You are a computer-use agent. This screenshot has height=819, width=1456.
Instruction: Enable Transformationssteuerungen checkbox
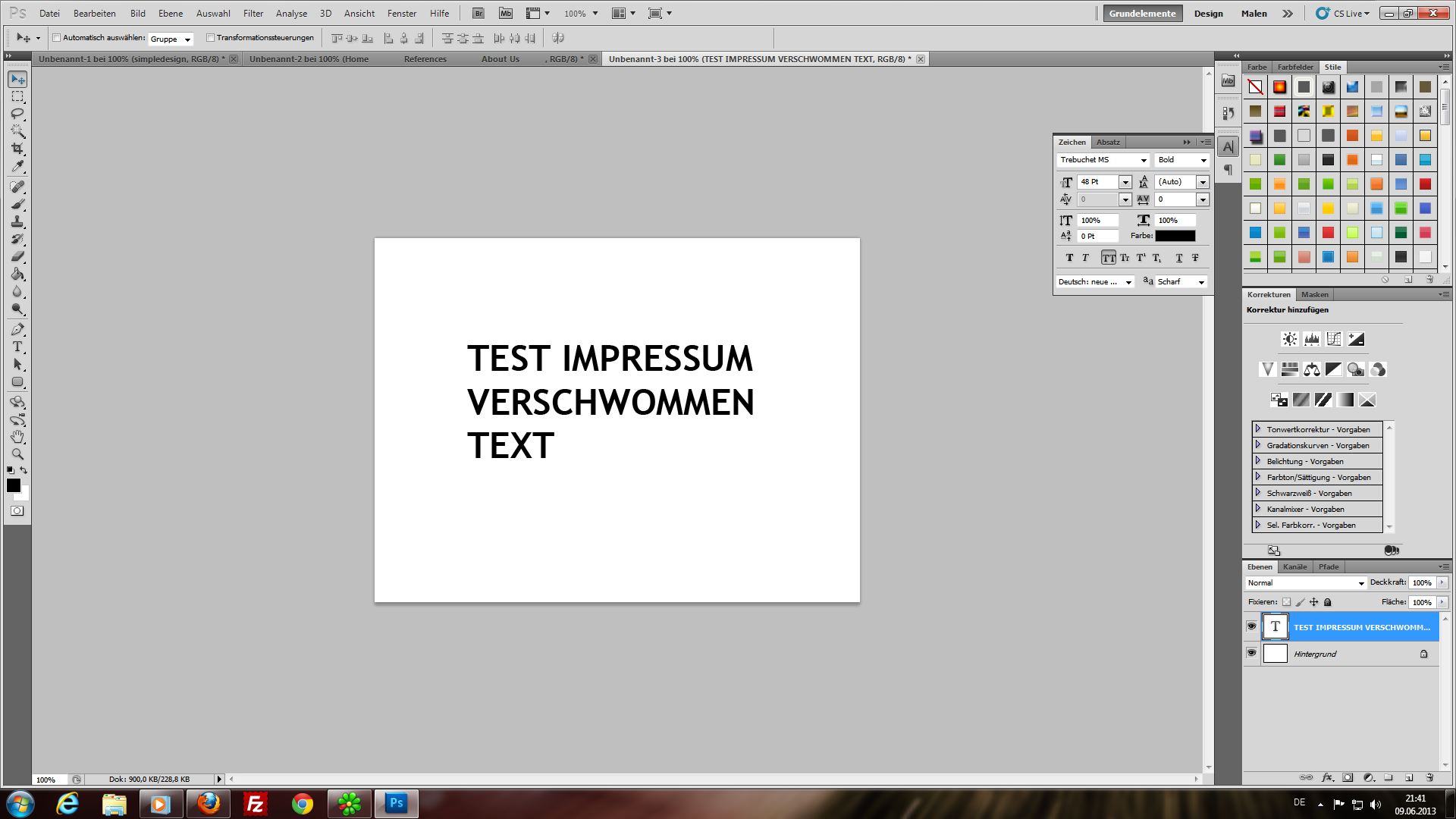click(211, 38)
